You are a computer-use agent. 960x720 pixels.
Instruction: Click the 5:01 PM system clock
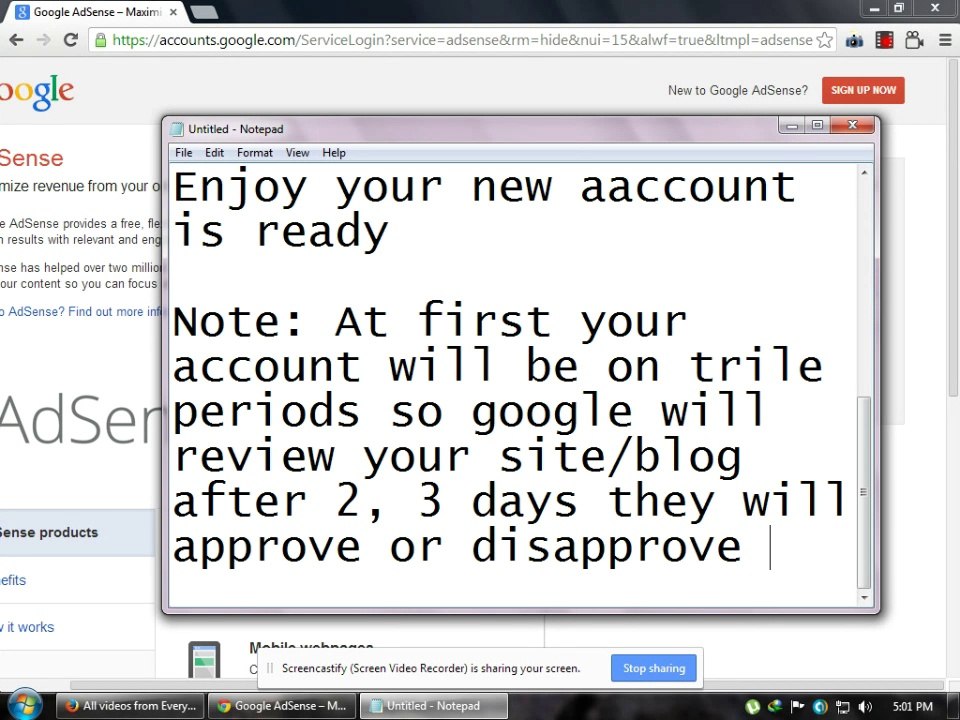pyautogui.click(x=913, y=706)
